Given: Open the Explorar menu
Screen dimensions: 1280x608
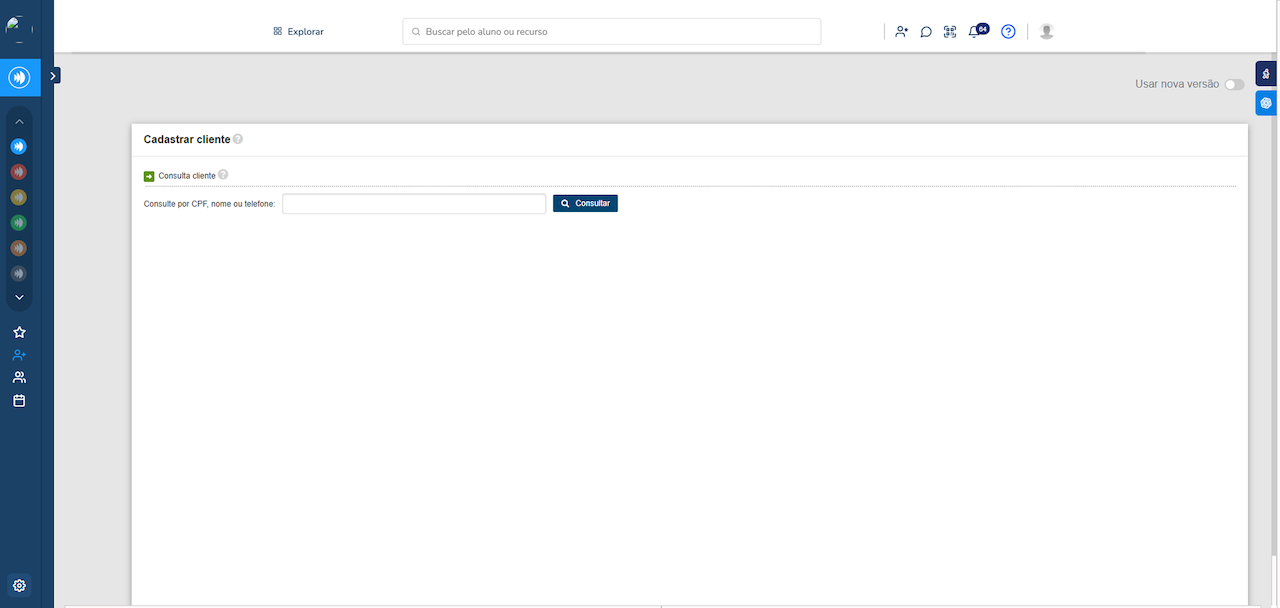Looking at the screenshot, I should [x=298, y=32].
